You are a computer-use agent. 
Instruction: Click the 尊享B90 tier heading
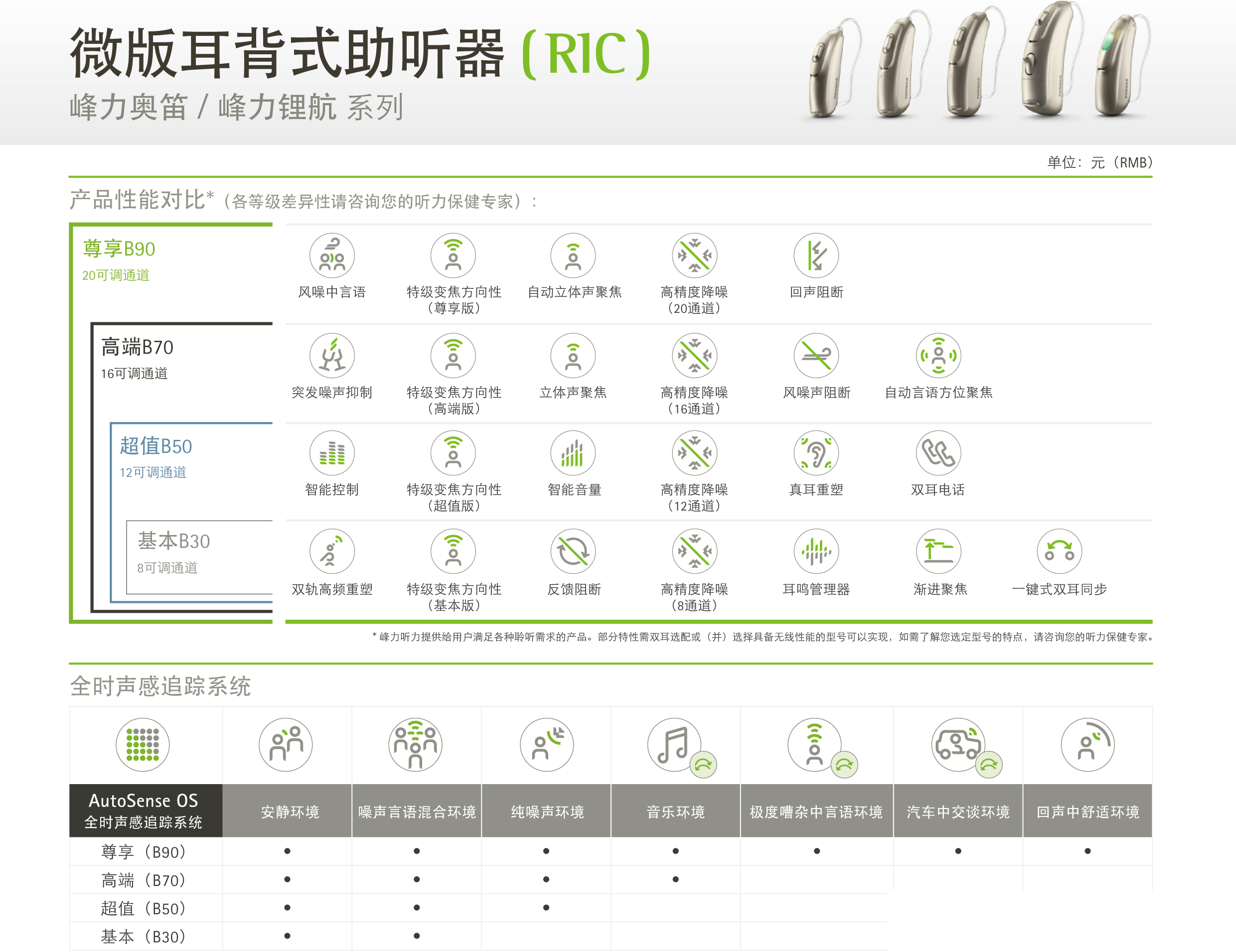point(119,248)
